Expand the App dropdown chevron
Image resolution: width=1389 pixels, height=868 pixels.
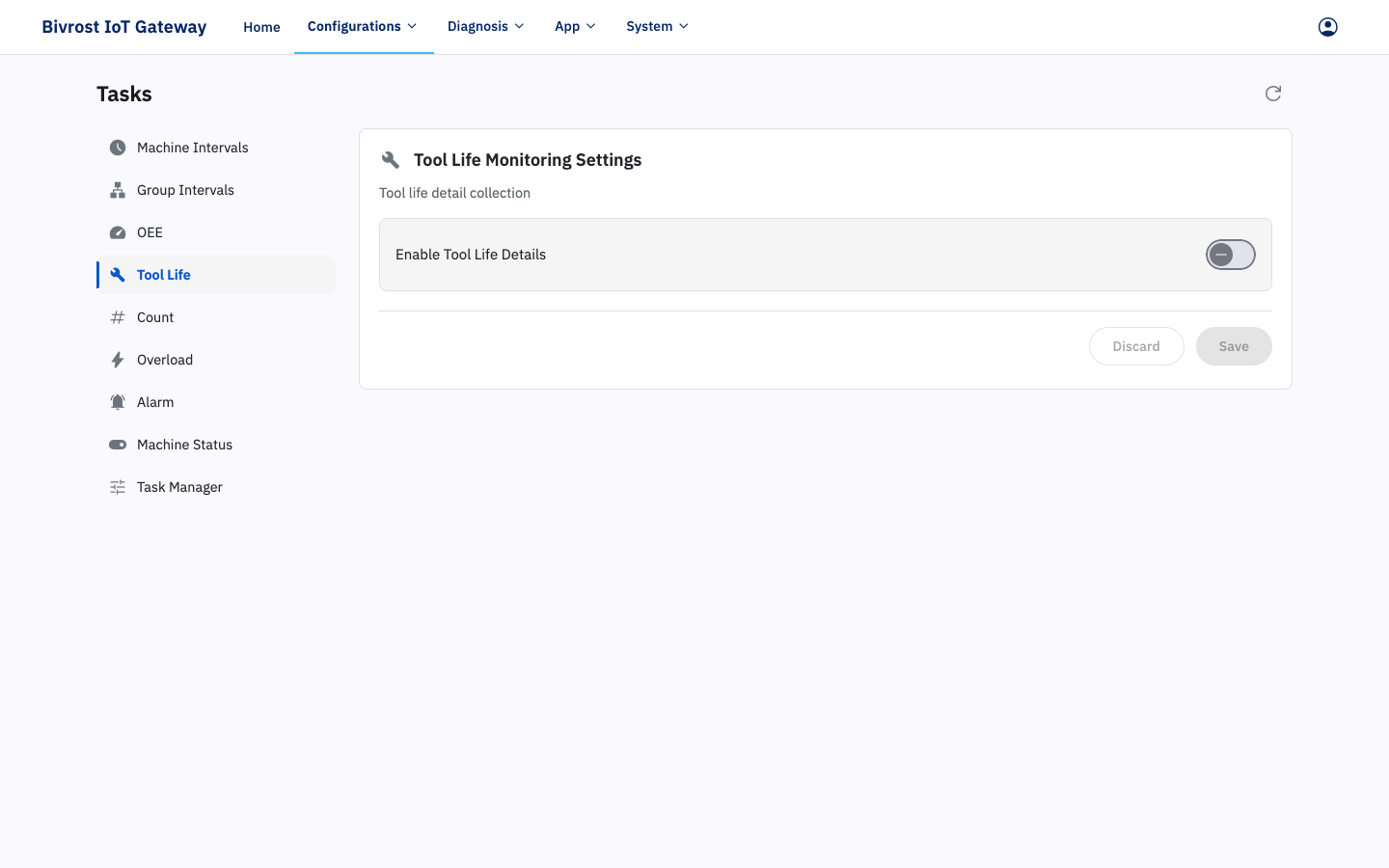[x=591, y=26]
